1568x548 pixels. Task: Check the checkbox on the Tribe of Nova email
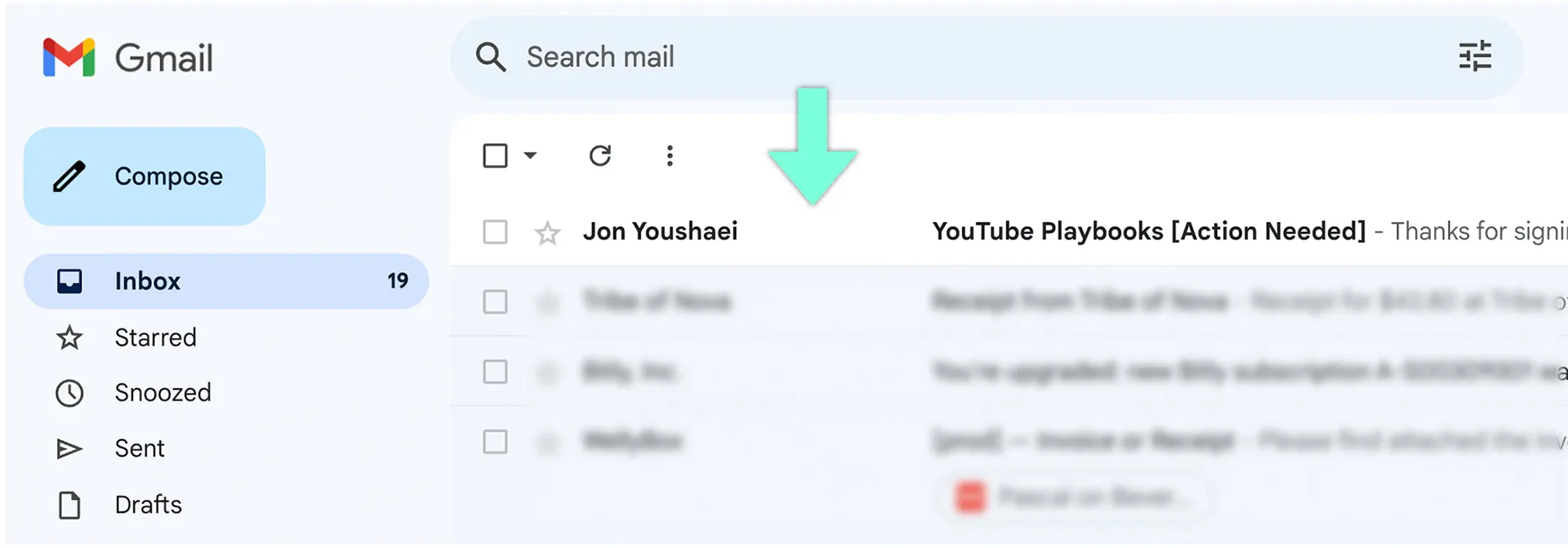click(495, 302)
